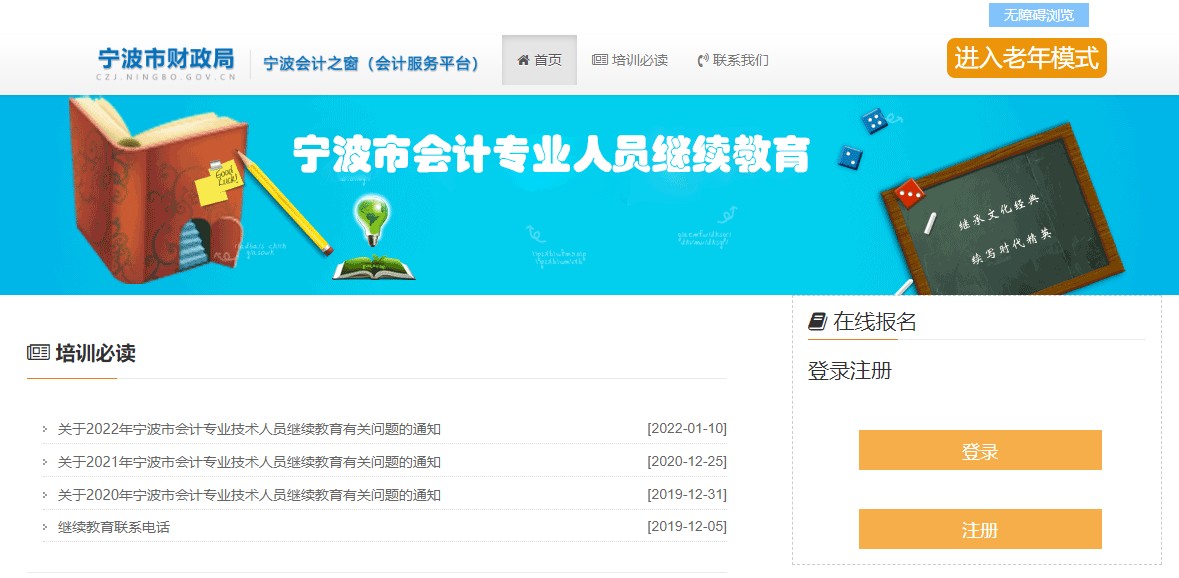Click the newspaper icon in 培训必读 section heading
This screenshot has width=1179, height=578.
point(38,353)
